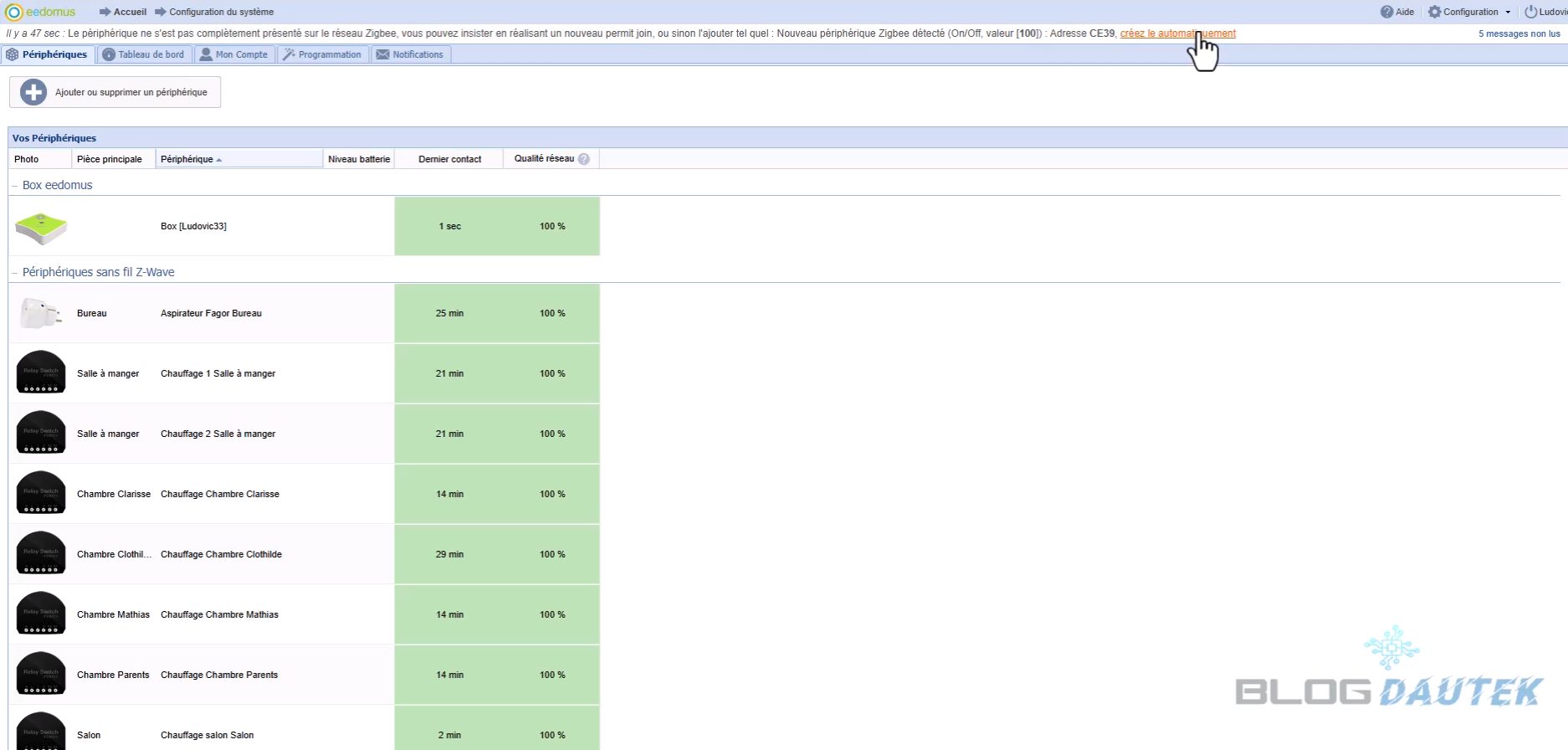Click the eedomus logo icon
Screen dimensions: 1568x750
[x=13, y=12]
